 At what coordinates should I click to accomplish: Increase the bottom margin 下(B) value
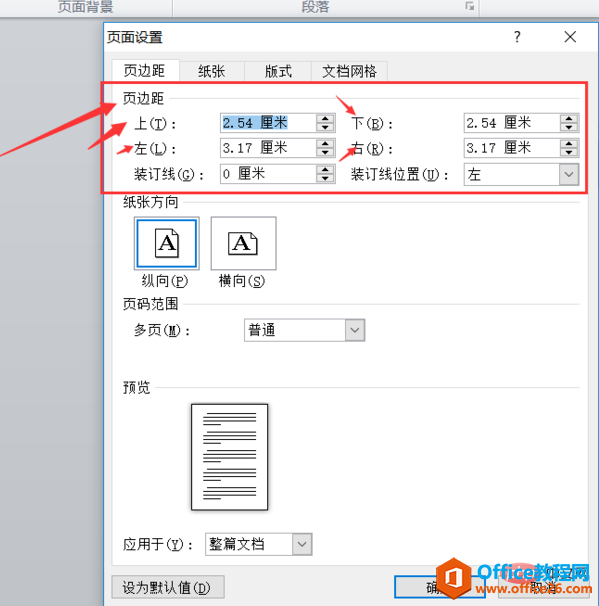coord(569,119)
